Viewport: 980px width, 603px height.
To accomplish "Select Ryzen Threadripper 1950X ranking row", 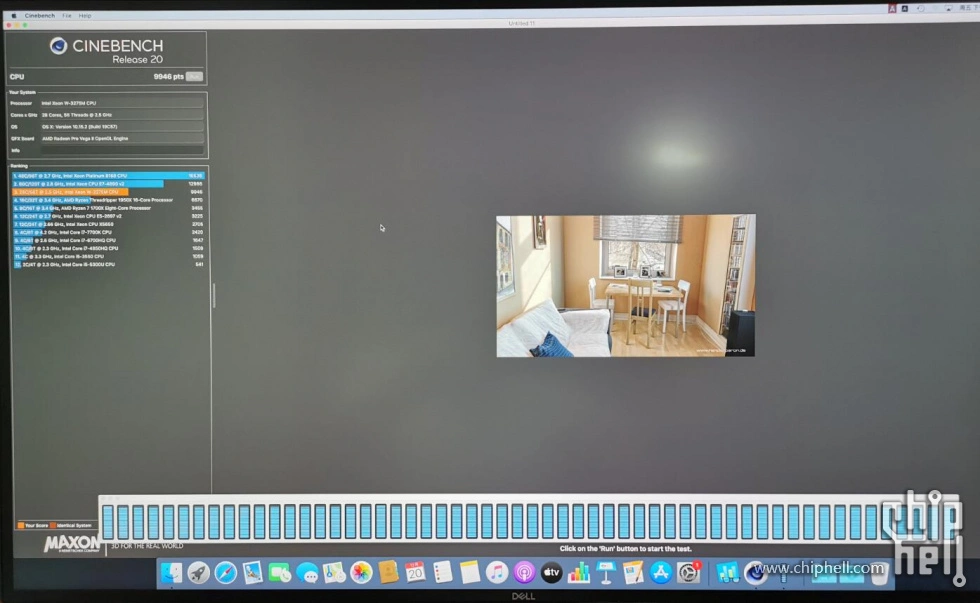I will click(109, 200).
